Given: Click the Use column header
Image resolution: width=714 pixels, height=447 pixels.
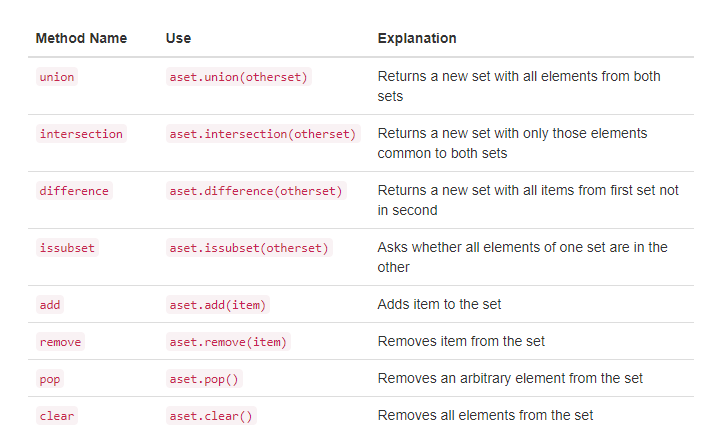Looking at the screenshot, I should (x=178, y=39).
